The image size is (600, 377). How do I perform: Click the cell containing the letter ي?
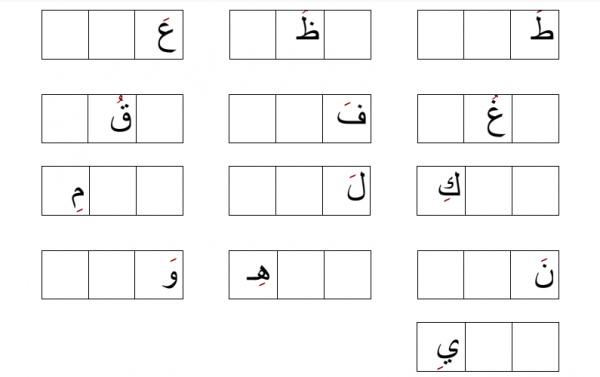pos(441,347)
